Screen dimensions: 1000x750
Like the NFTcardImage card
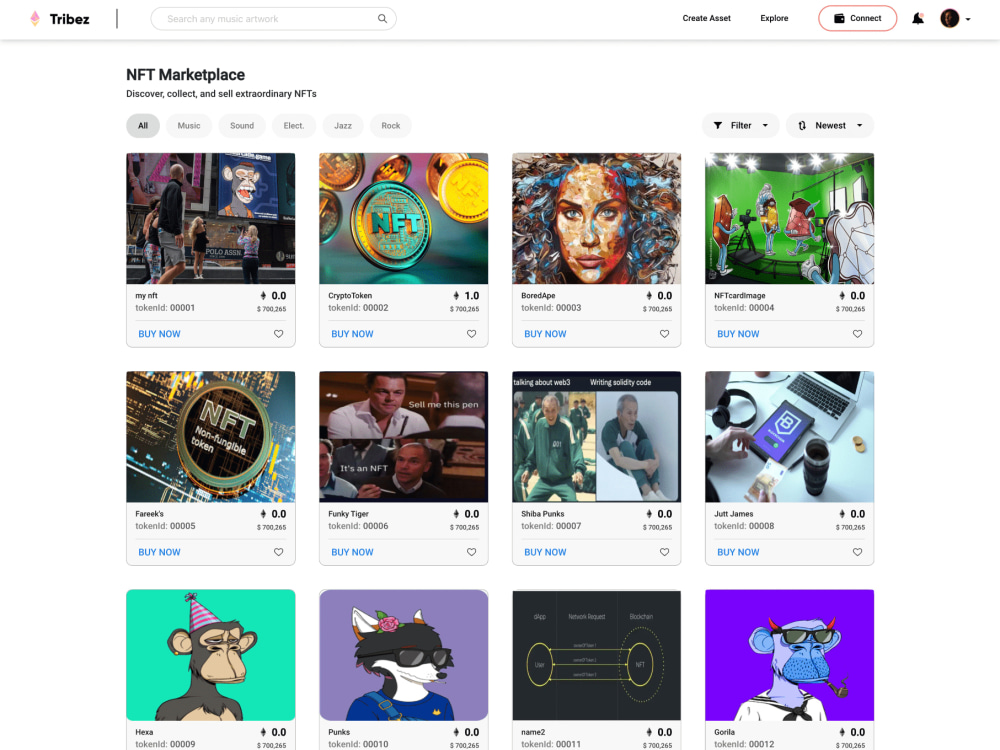click(857, 334)
